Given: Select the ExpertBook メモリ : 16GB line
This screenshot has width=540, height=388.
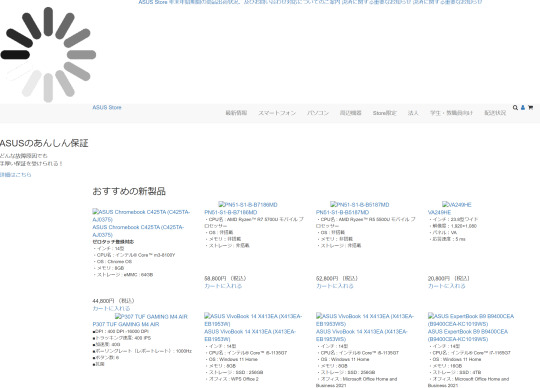Looking at the screenshot, I should pos(446,366).
